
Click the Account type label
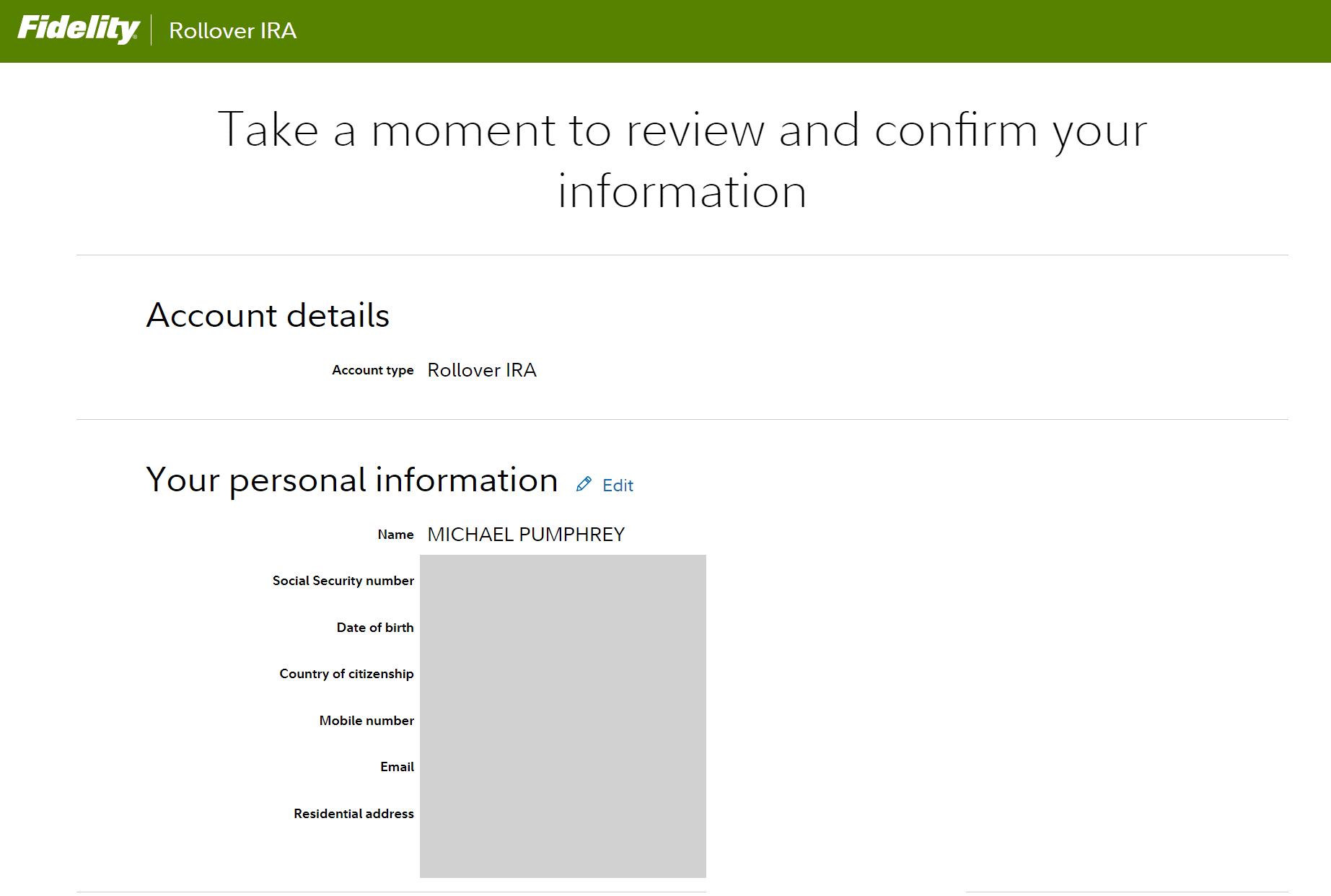372,370
